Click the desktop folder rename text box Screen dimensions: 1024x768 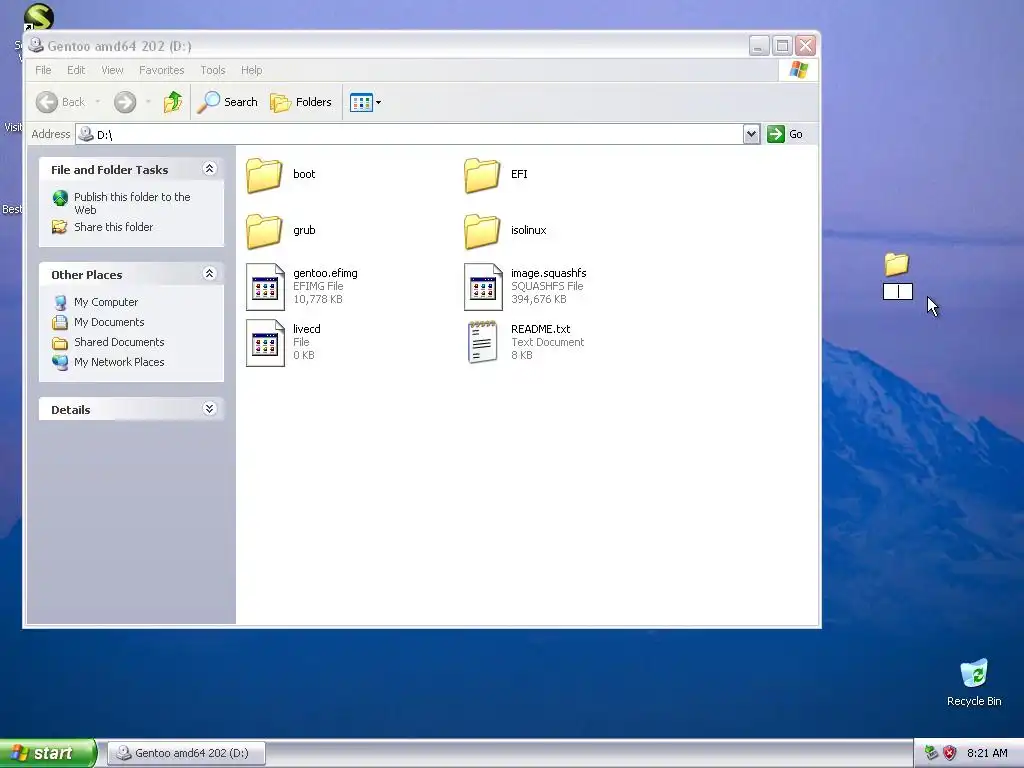coord(898,291)
